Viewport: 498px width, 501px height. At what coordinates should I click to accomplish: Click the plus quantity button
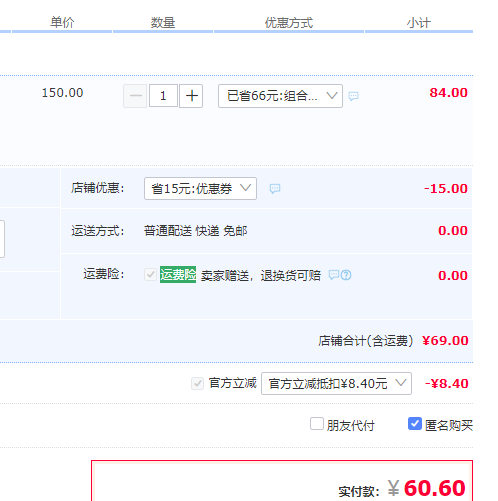(x=191, y=96)
